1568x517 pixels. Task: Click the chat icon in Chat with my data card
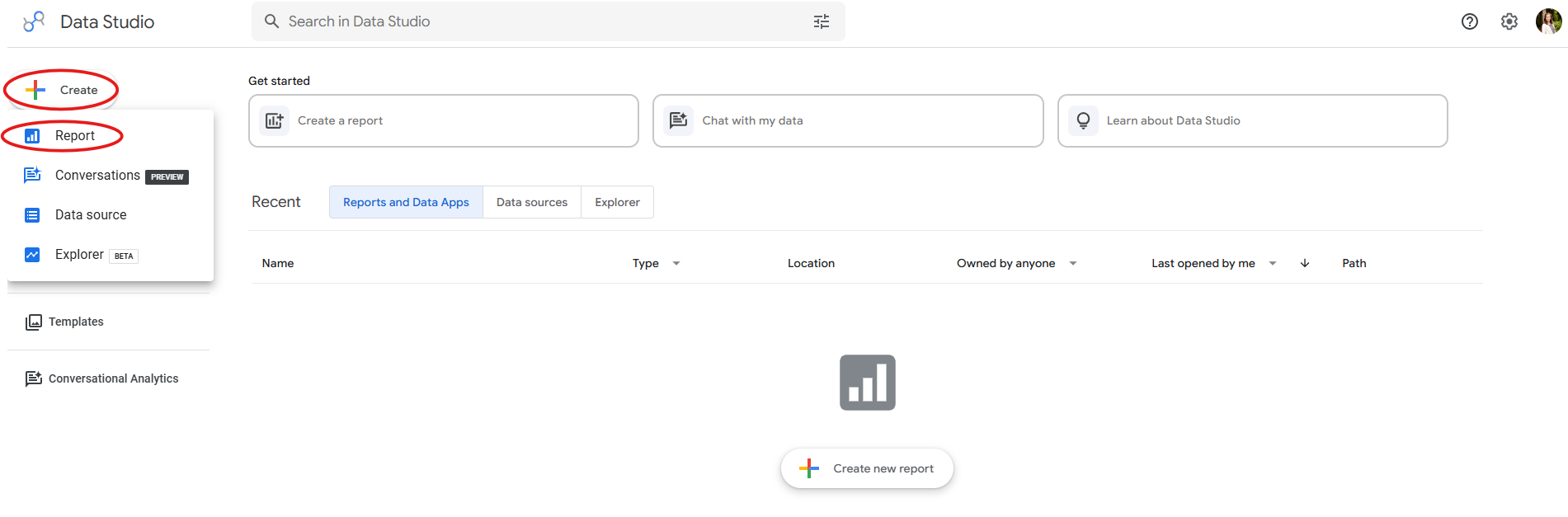[679, 120]
